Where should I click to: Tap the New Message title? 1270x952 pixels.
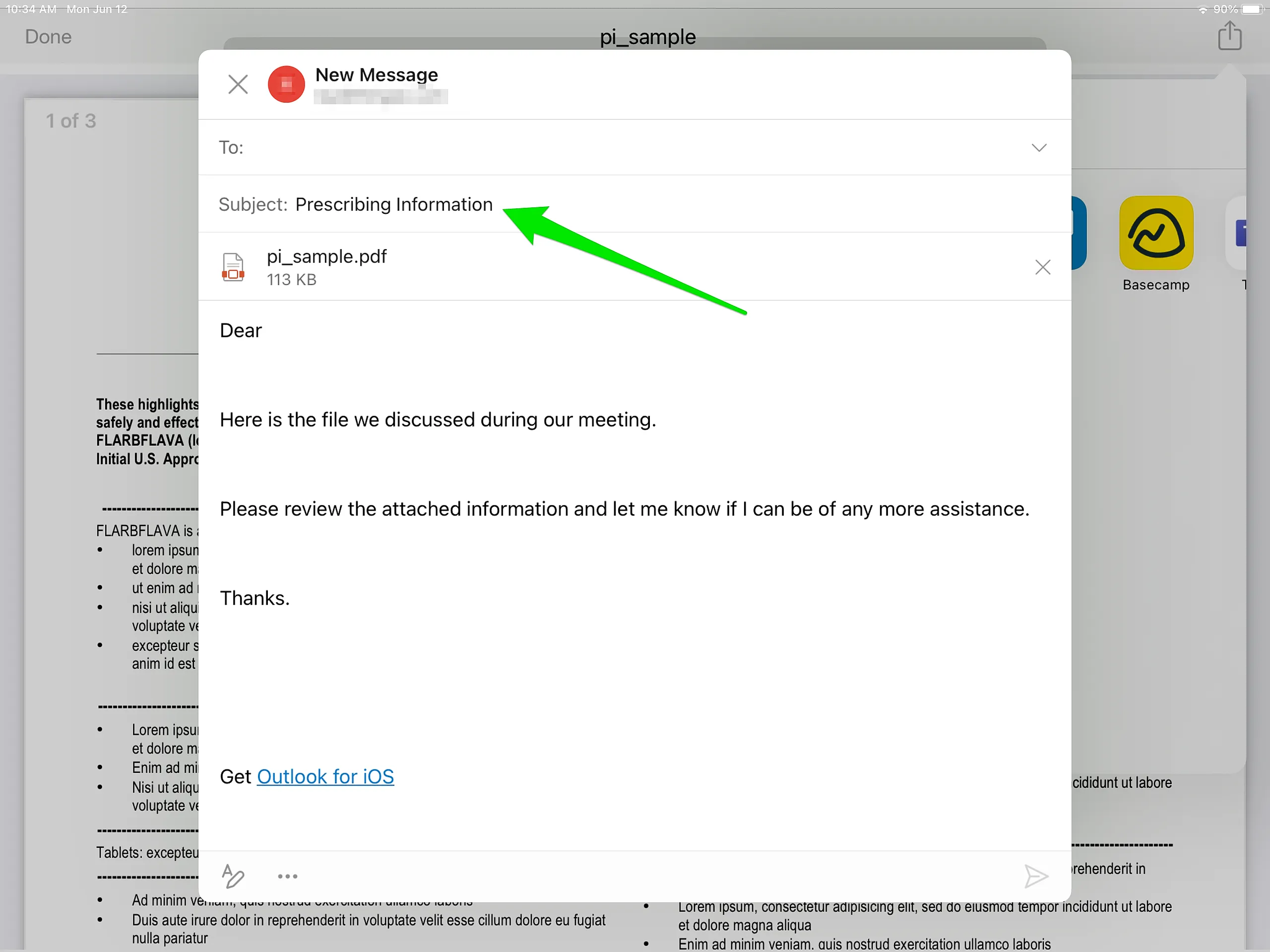(x=377, y=75)
